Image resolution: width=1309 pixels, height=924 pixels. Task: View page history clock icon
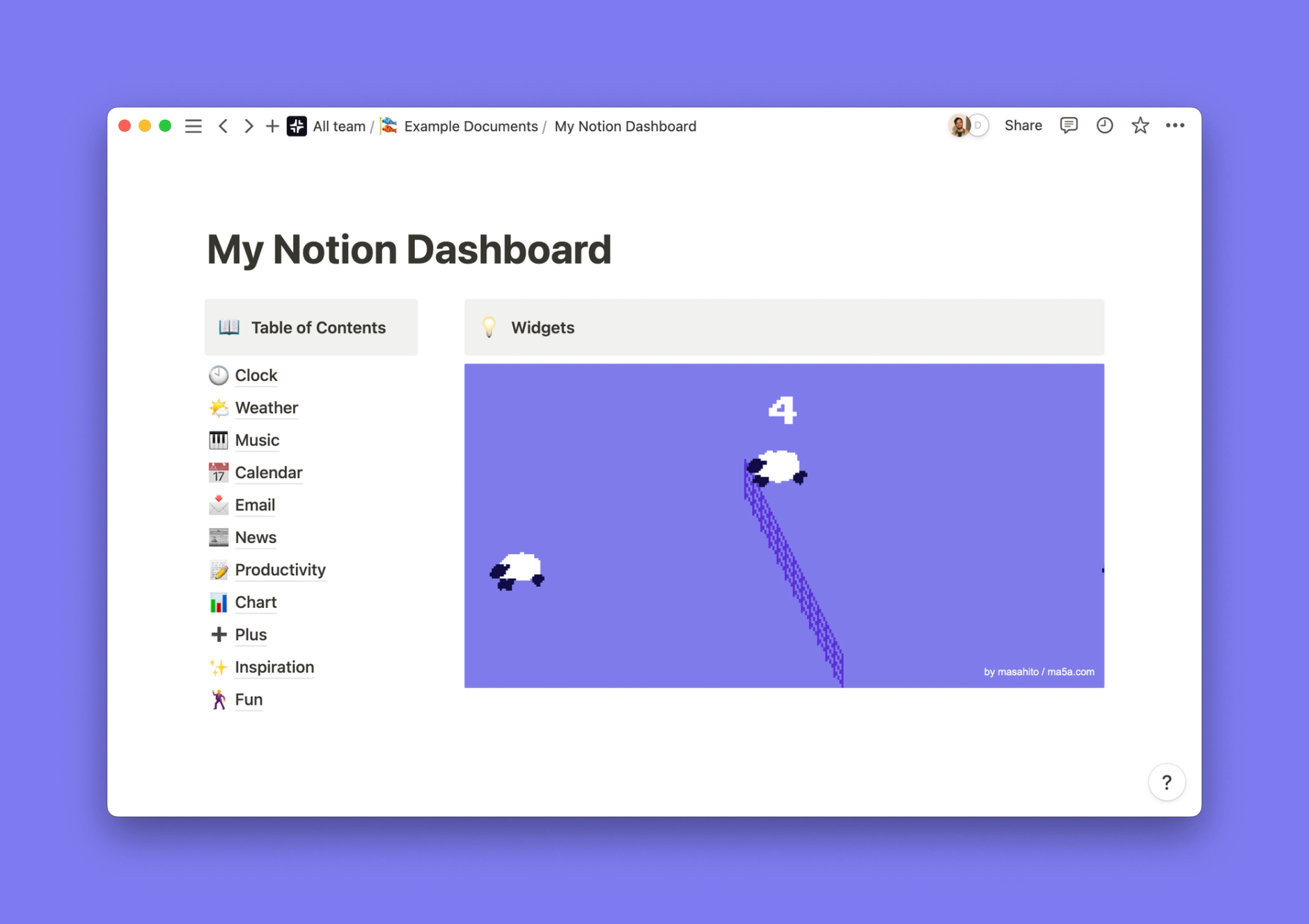1104,125
